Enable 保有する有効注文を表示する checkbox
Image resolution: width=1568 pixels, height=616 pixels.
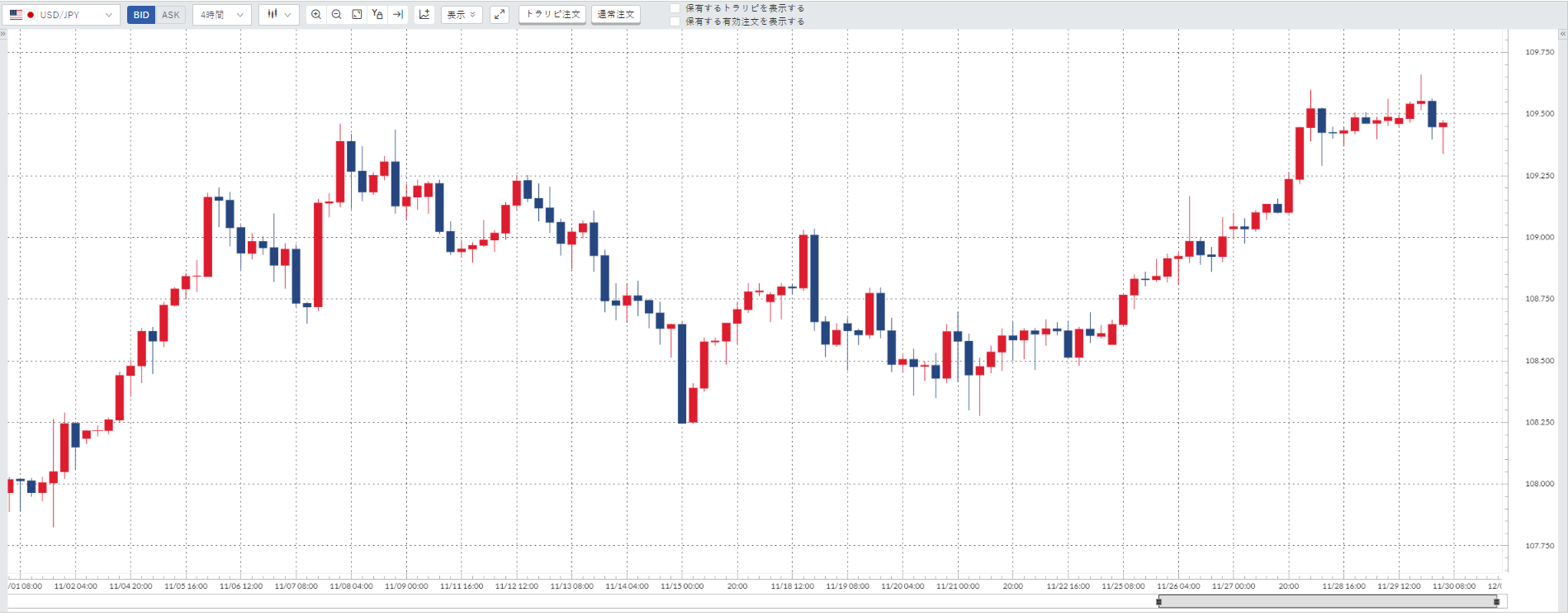tap(675, 21)
